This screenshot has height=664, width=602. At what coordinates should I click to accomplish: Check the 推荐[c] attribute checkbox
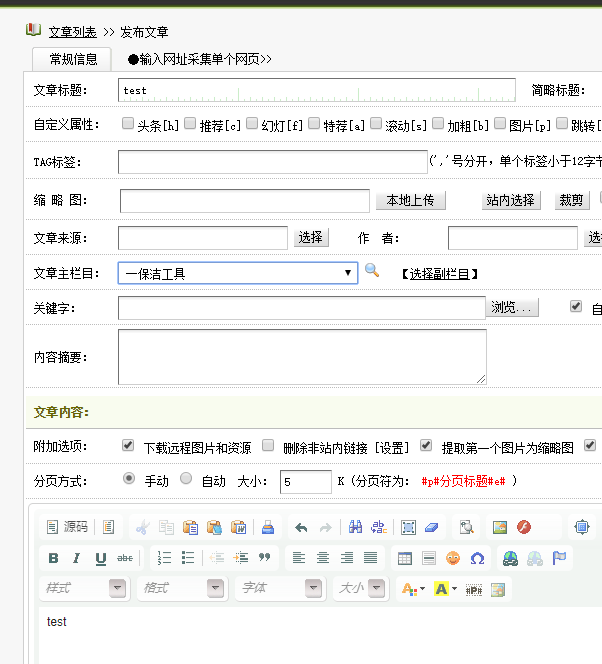[190, 123]
